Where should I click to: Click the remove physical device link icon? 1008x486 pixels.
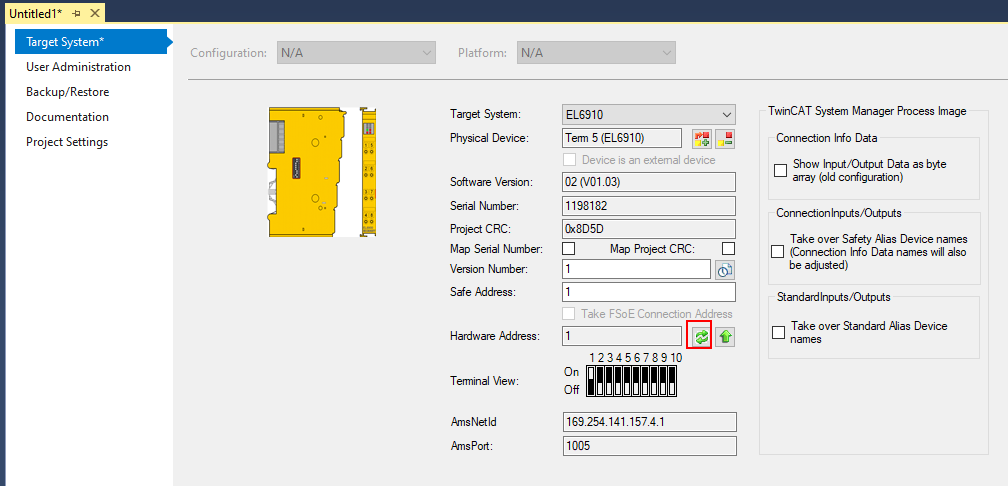click(x=725, y=138)
